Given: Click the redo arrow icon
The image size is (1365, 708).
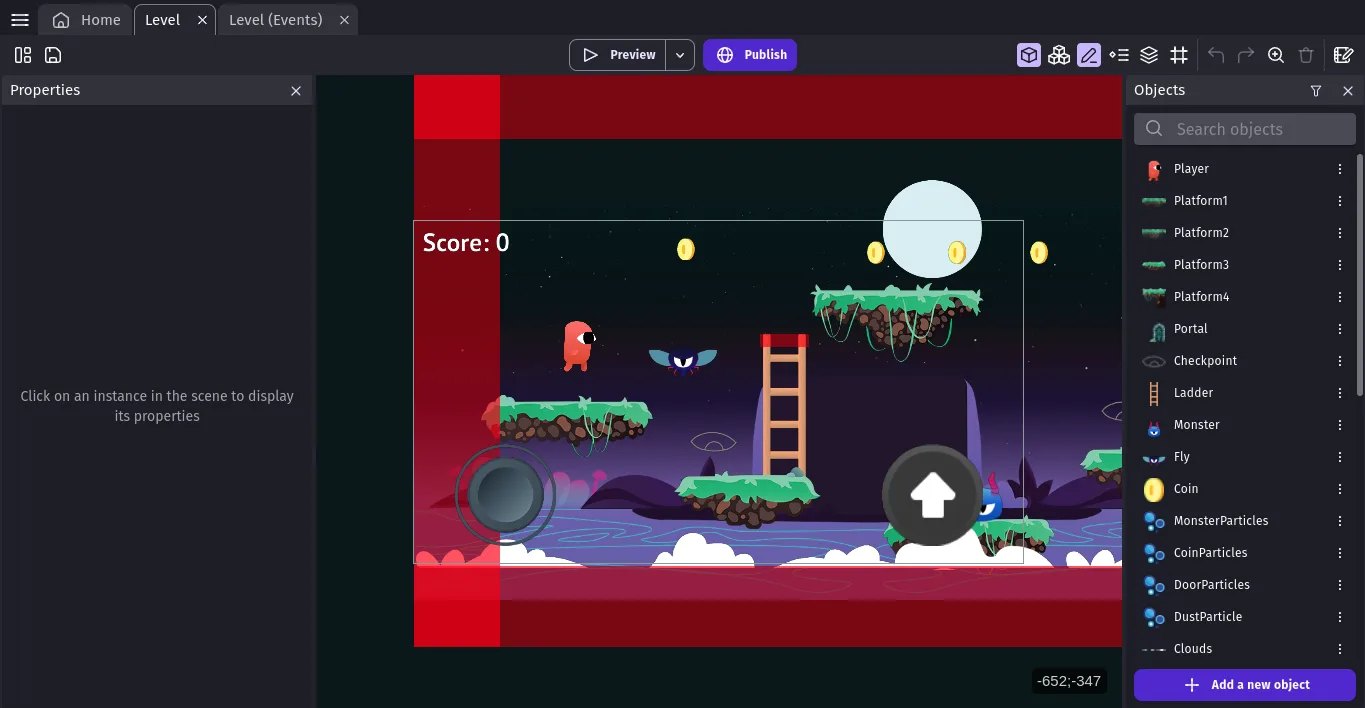Looking at the screenshot, I should click(x=1246, y=55).
